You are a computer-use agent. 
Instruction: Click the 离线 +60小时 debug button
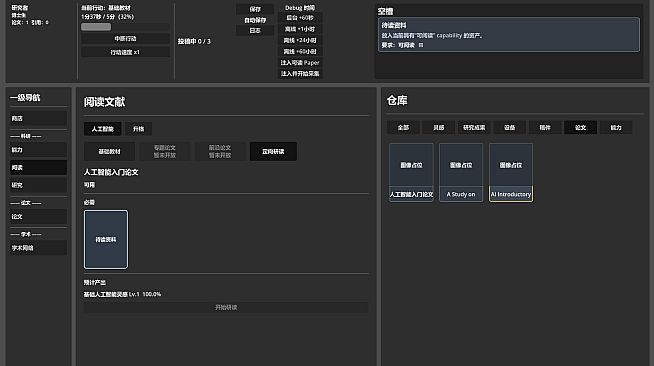pyautogui.click(x=300, y=51)
